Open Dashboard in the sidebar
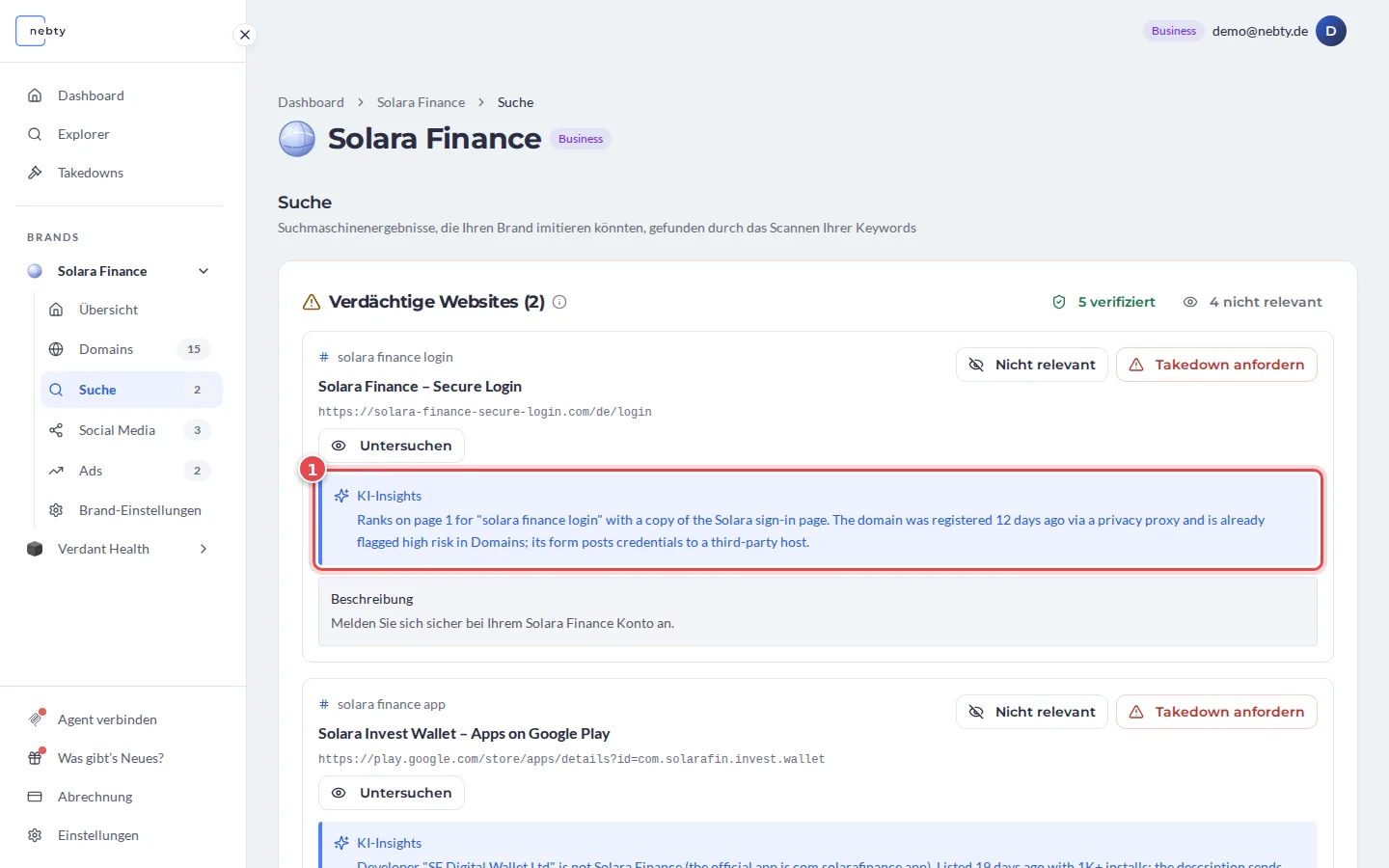 point(119,95)
